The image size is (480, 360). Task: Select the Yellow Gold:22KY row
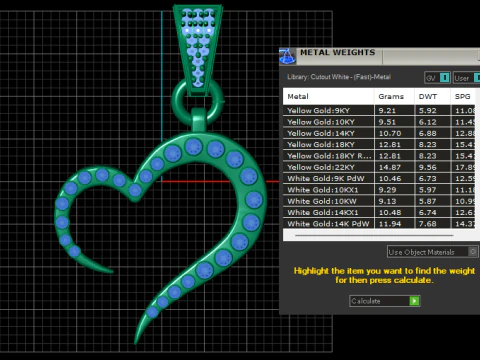pyautogui.click(x=379, y=167)
